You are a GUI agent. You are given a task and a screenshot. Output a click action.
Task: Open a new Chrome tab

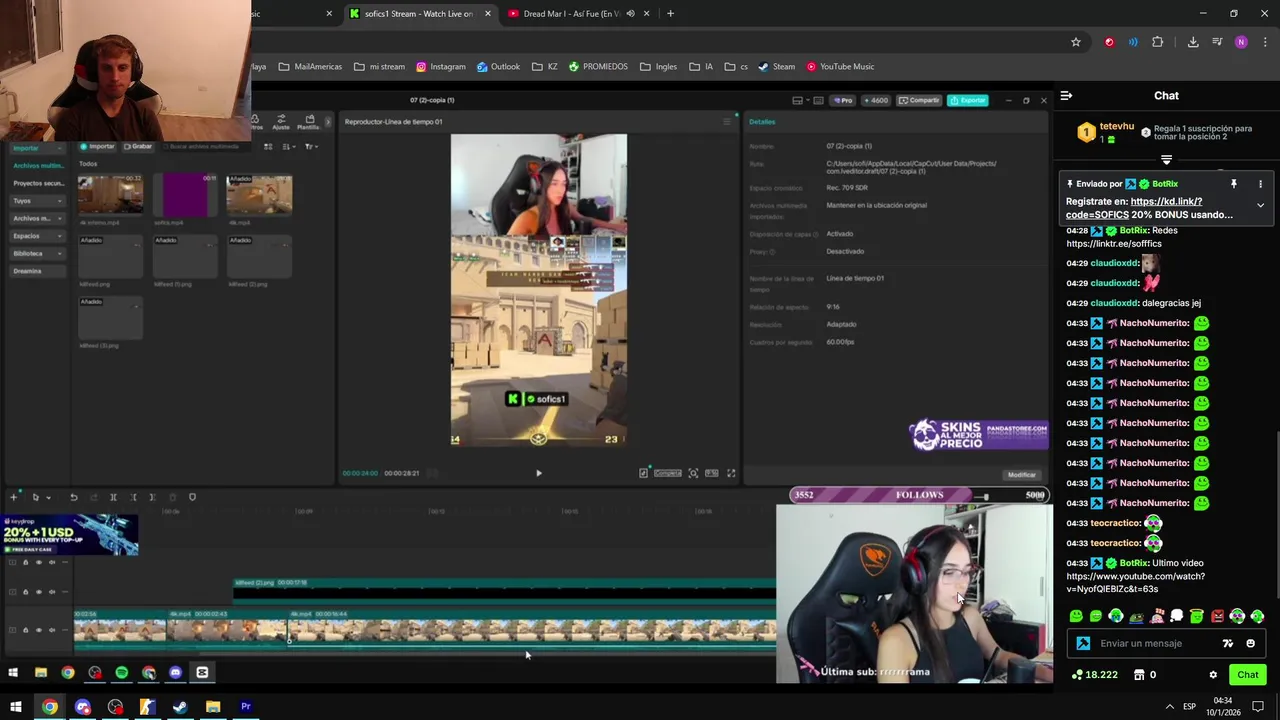[670, 14]
